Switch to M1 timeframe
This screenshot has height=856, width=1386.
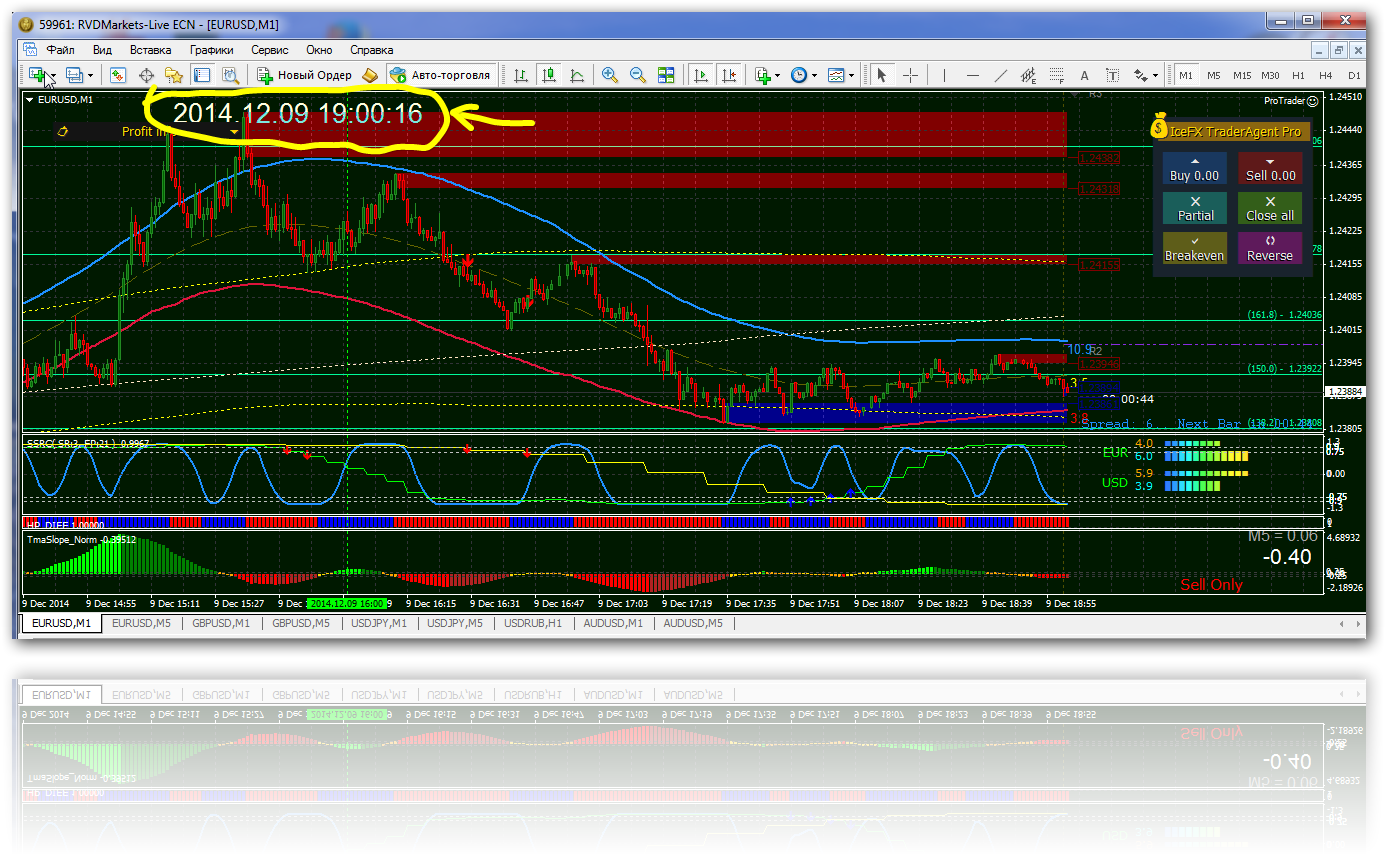[1185, 75]
